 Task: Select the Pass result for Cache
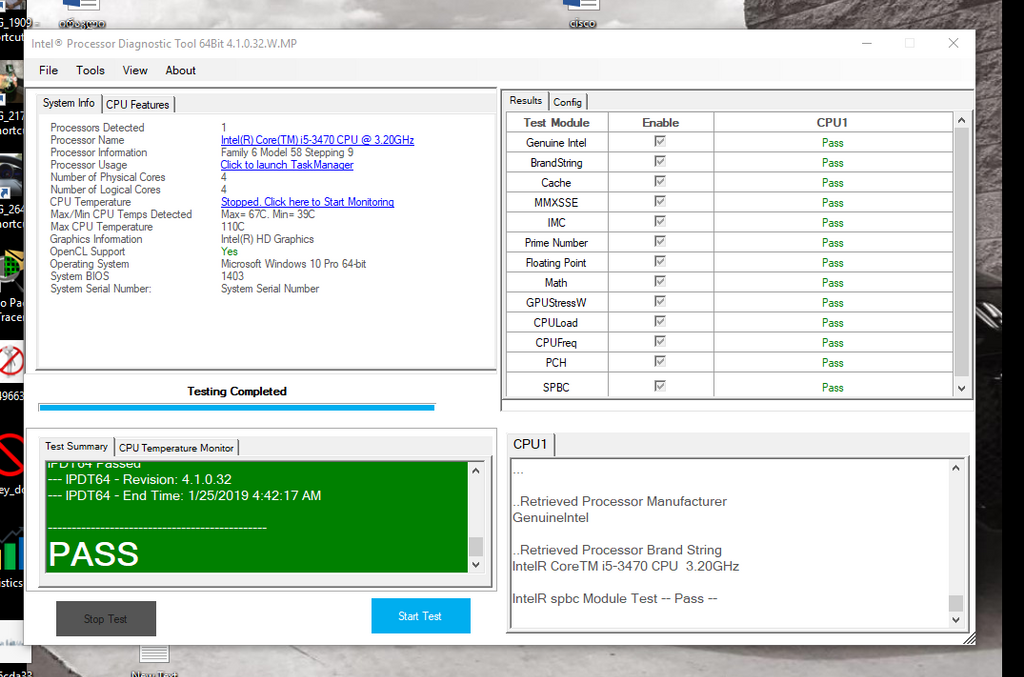click(x=833, y=183)
